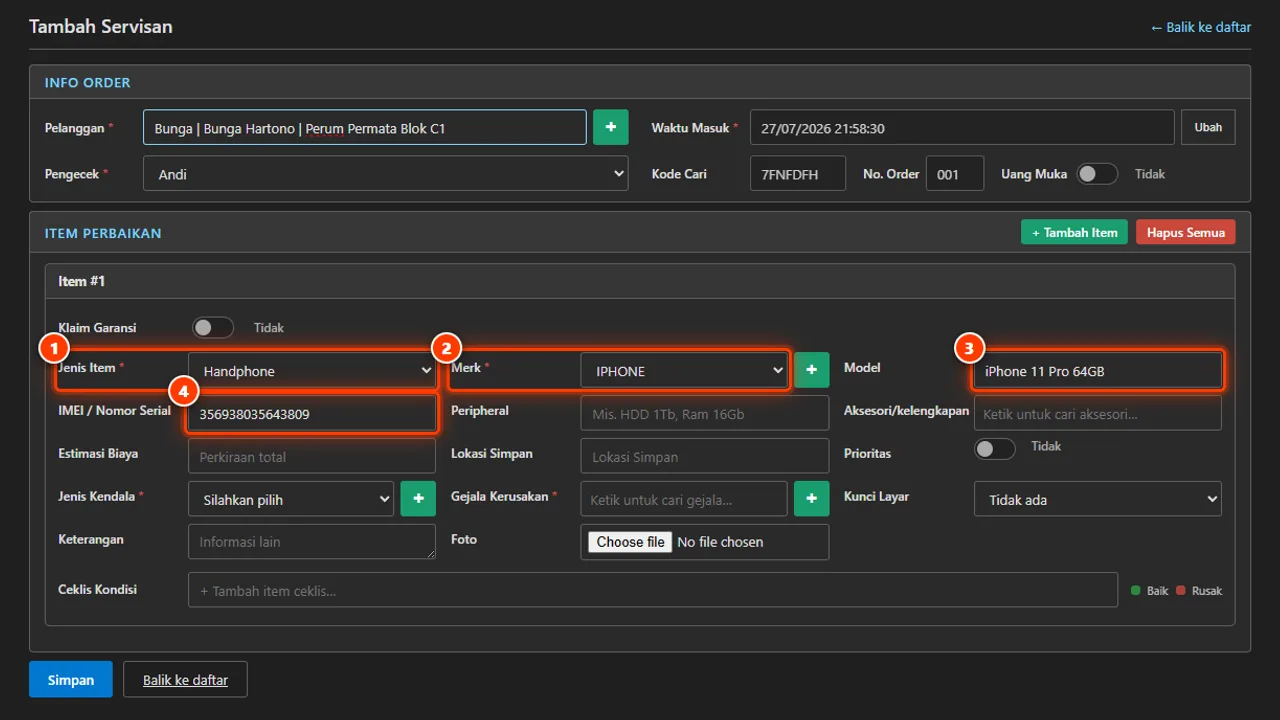
Task: Expand the Kunci Layar dropdown
Action: click(1098, 499)
